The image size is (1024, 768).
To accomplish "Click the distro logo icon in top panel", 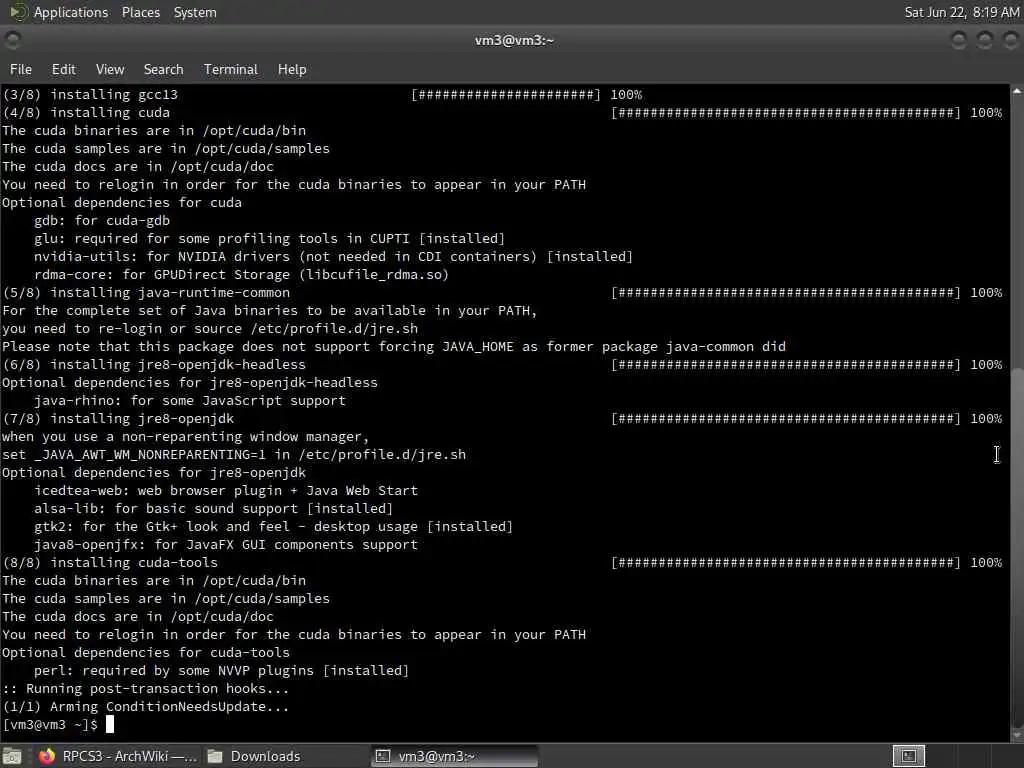I will click(18, 12).
